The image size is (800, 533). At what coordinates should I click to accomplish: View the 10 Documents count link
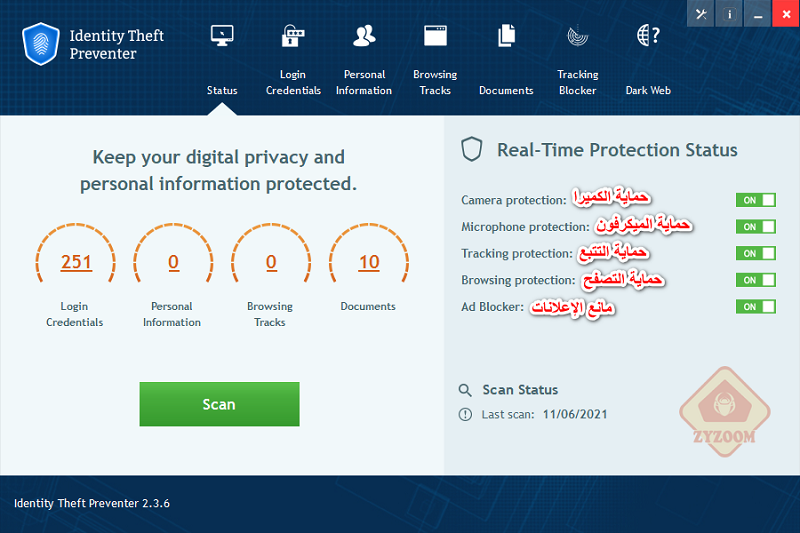tap(369, 262)
